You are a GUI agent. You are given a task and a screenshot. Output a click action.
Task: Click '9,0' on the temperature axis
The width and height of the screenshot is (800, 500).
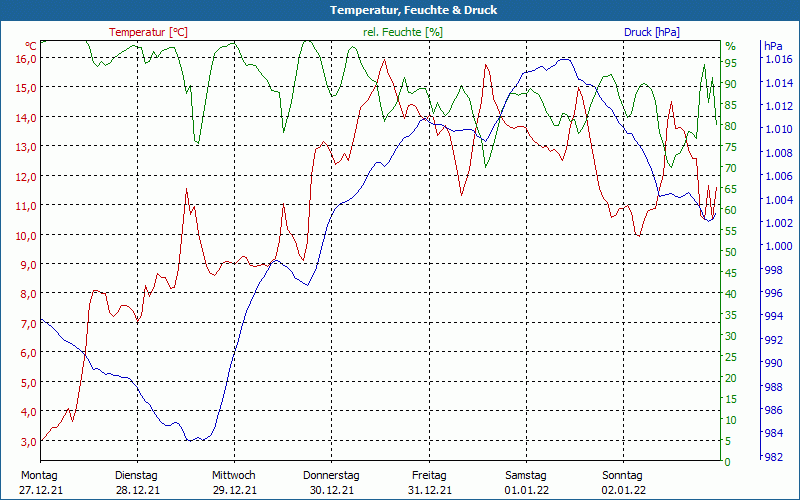(29, 264)
